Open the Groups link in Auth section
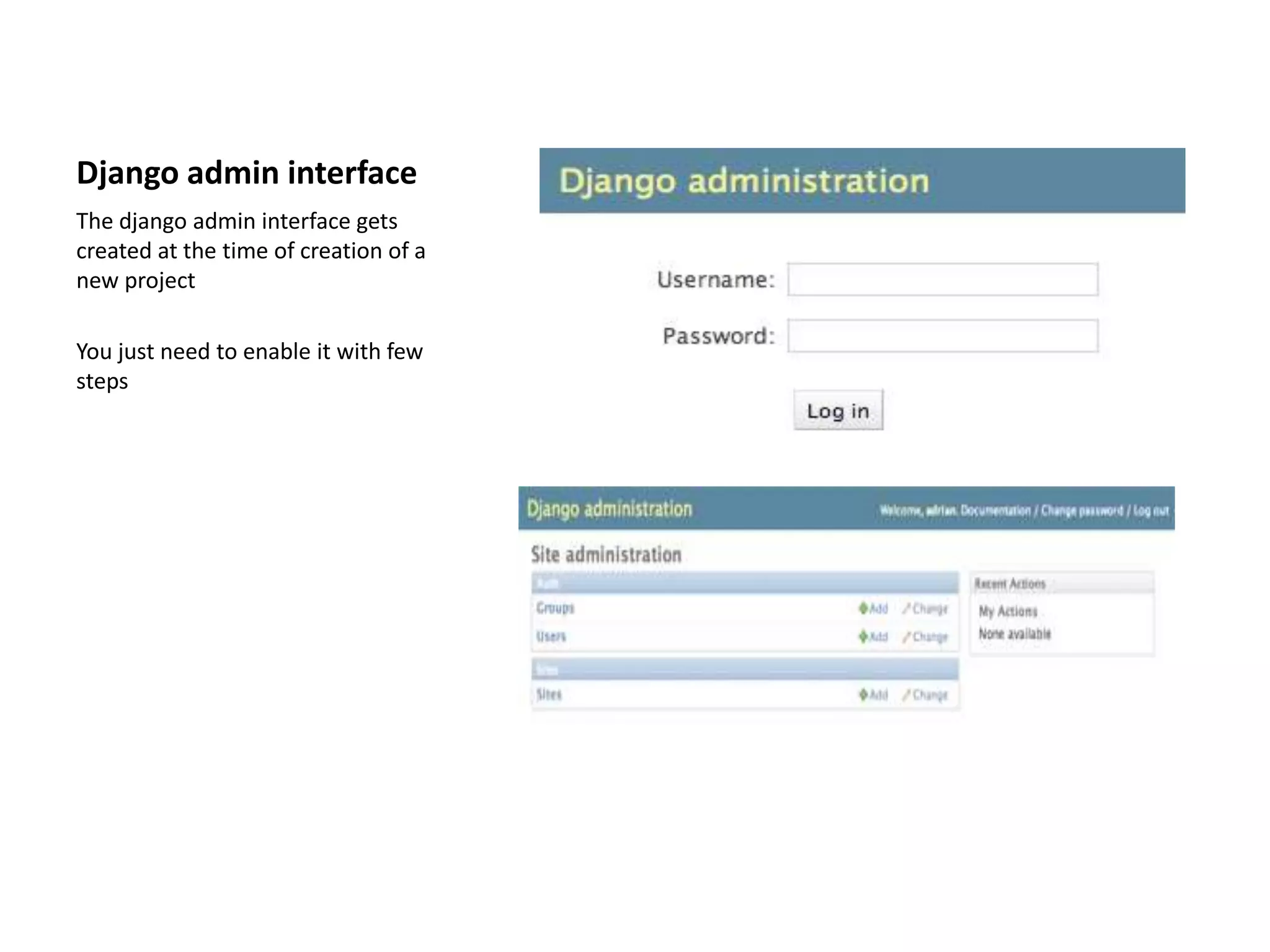 pyautogui.click(x=555, y=608)
